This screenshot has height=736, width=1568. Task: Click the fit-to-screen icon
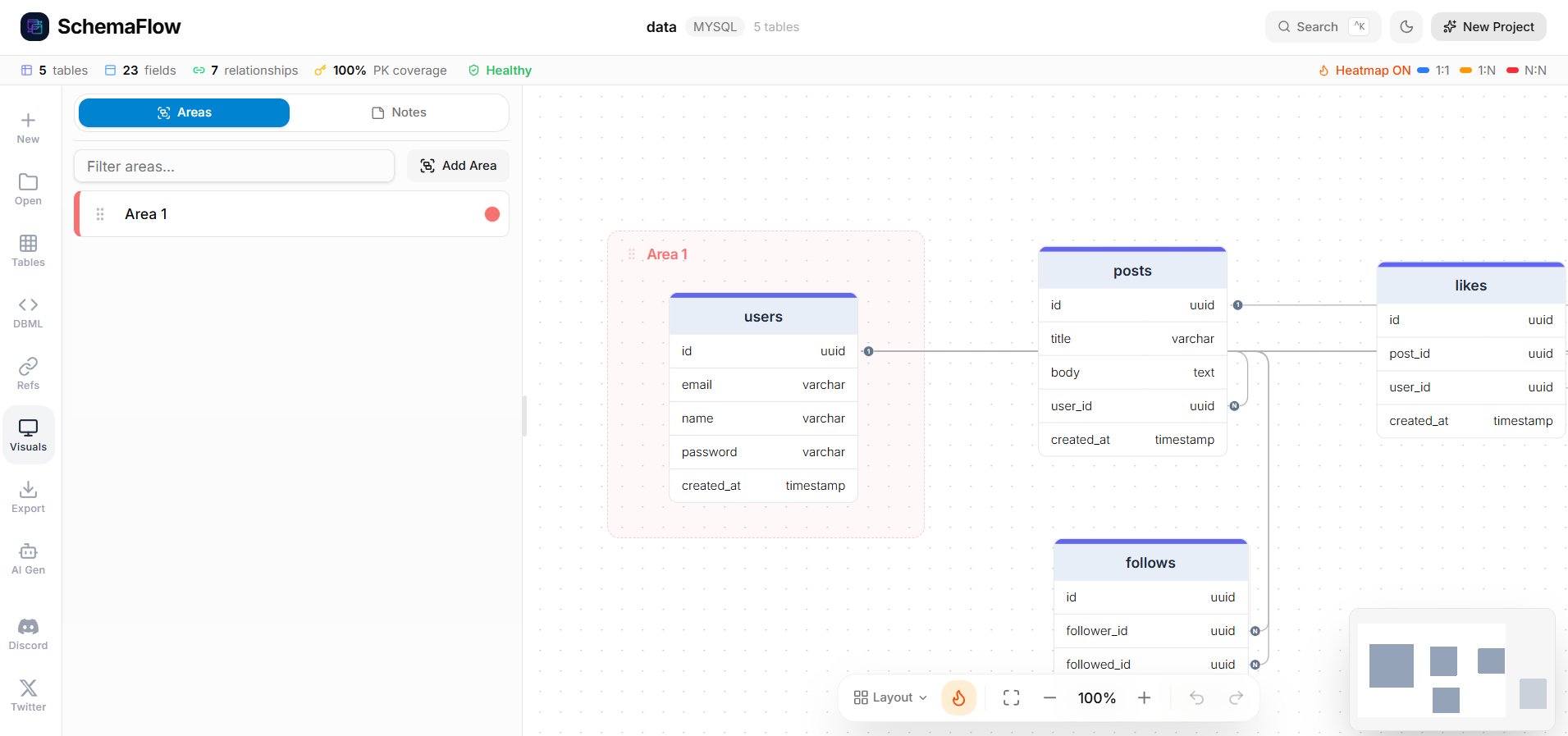coord(1011,697)
